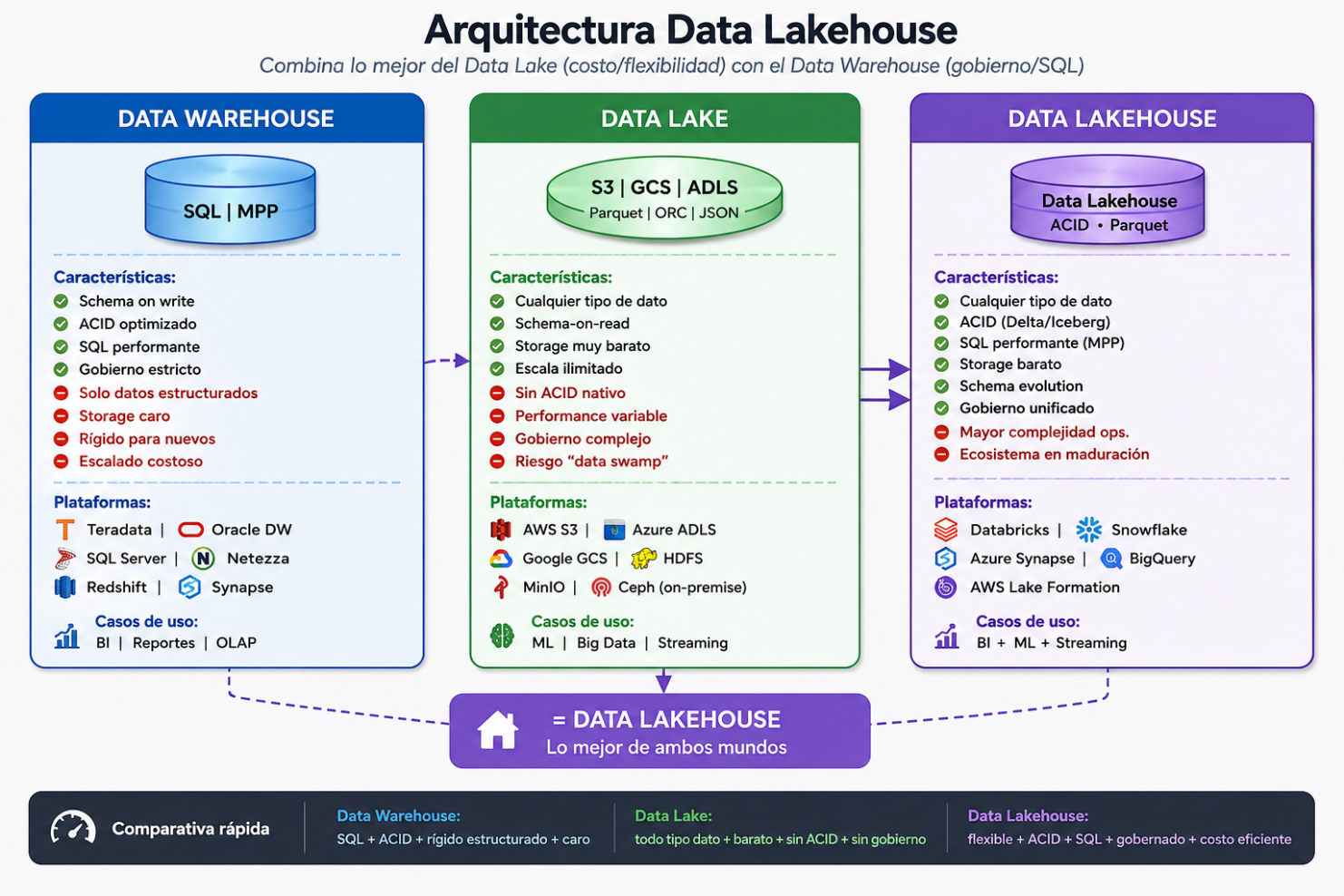Screen dimensions: 1344x896
Task: Click the S3 | GCS | ADLS green disk
Action: point(665,199)
